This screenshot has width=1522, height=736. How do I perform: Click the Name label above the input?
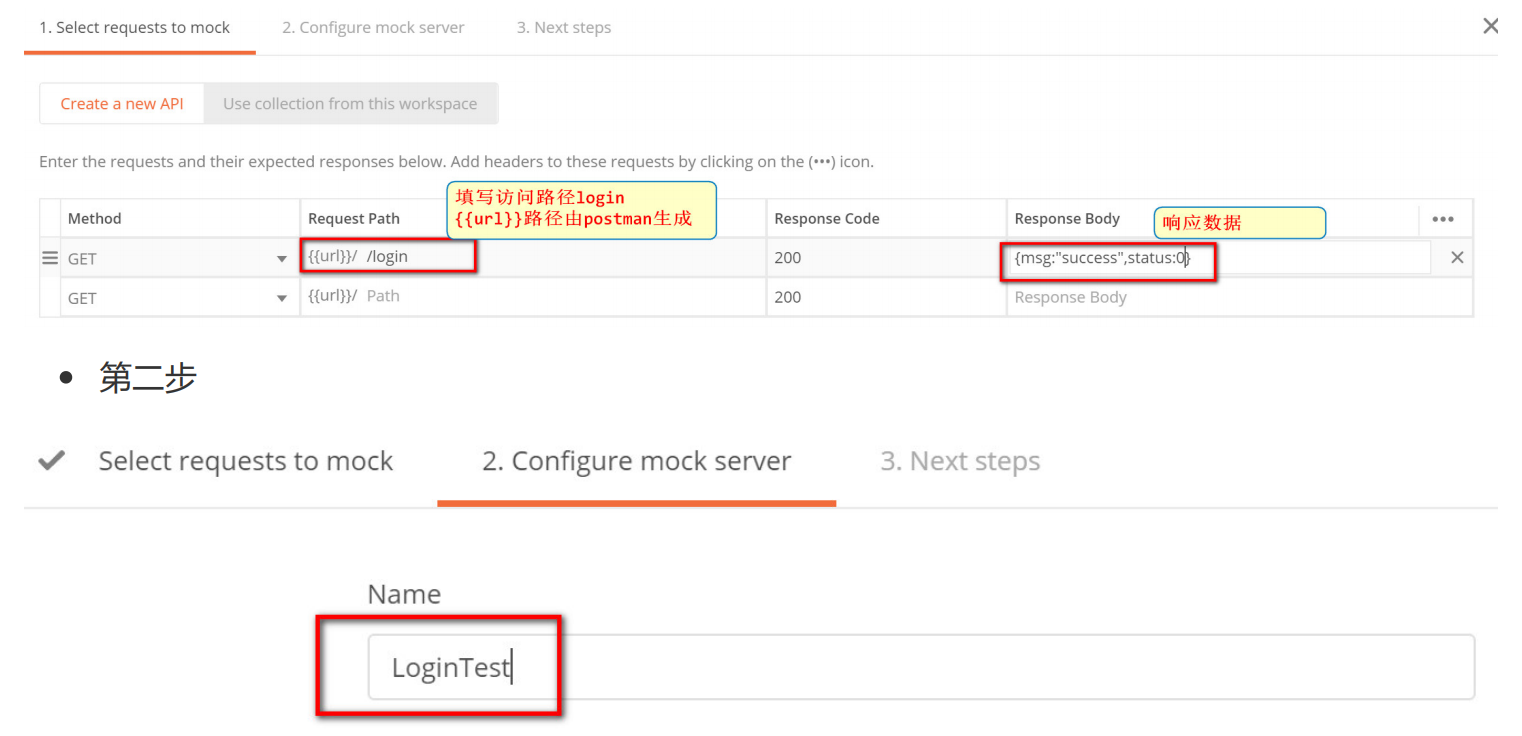pyautogui.click(x=404, y=595)
